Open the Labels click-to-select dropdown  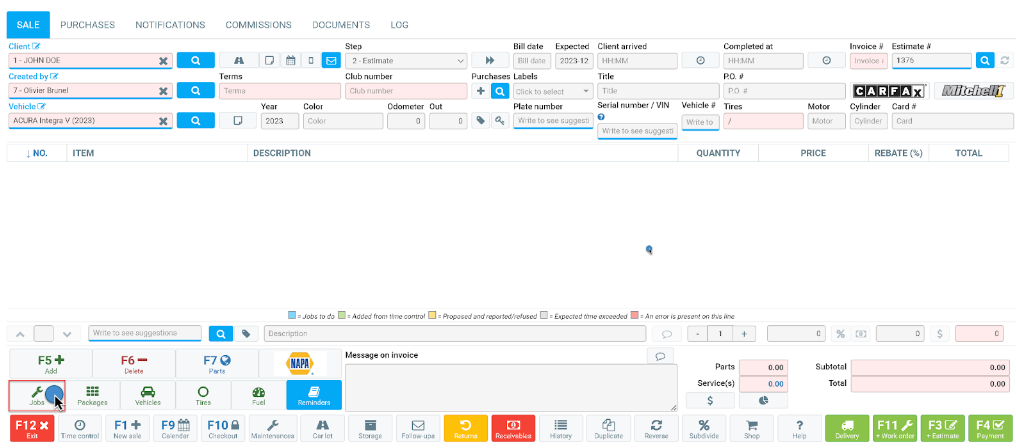(553, 91)
